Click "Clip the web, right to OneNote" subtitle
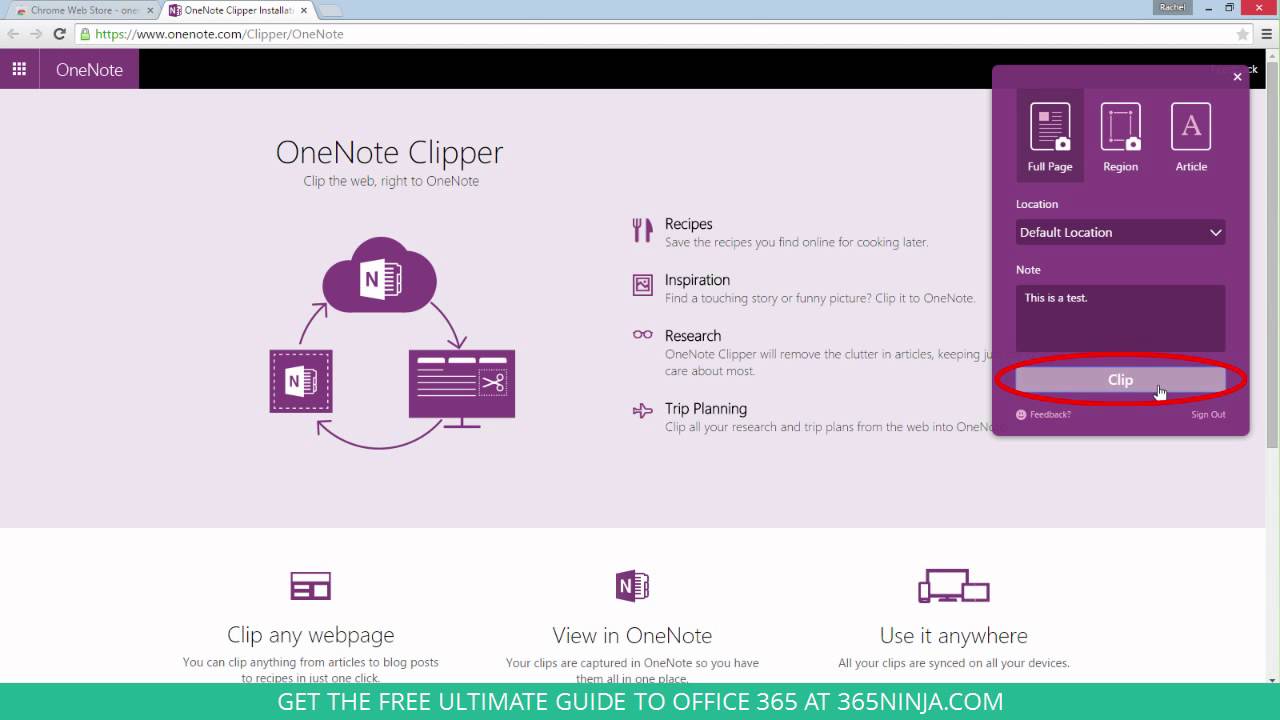1280x720 pixels. pyautogui.click(x=391, y=181)
